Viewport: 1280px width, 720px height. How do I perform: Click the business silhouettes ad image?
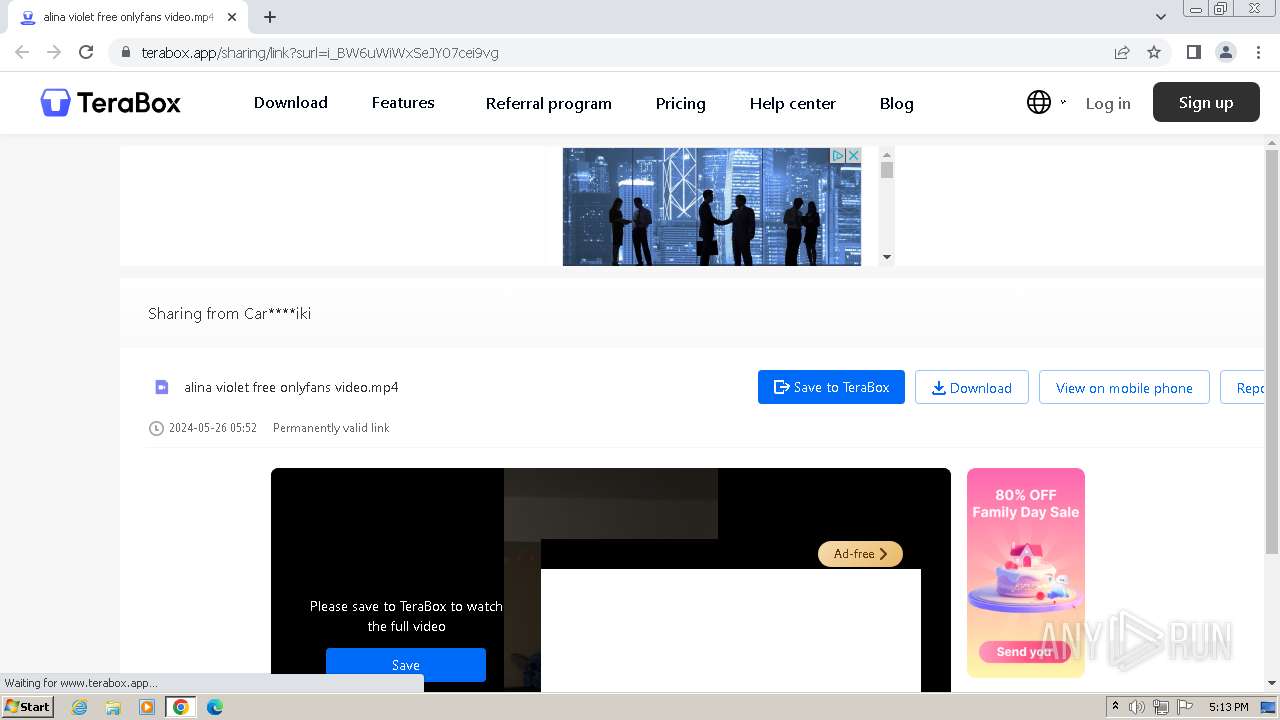pos(712,207)
